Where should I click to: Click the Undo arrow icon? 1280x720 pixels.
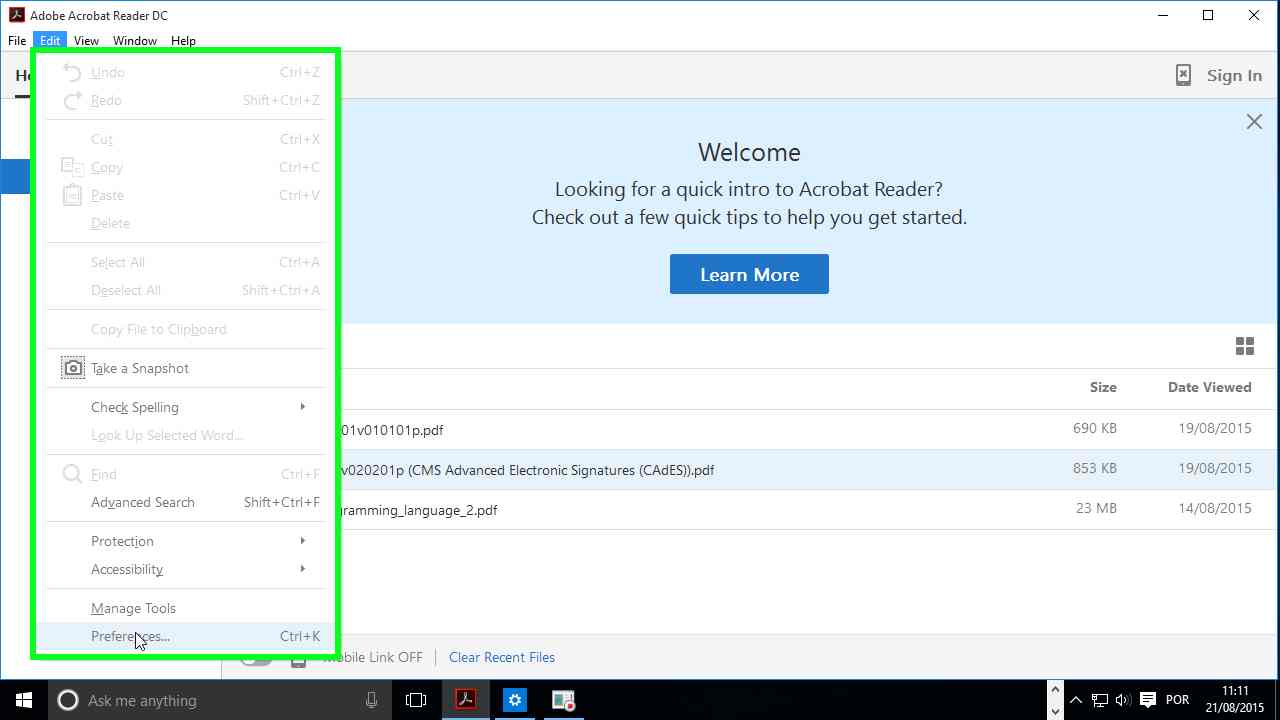72,72
